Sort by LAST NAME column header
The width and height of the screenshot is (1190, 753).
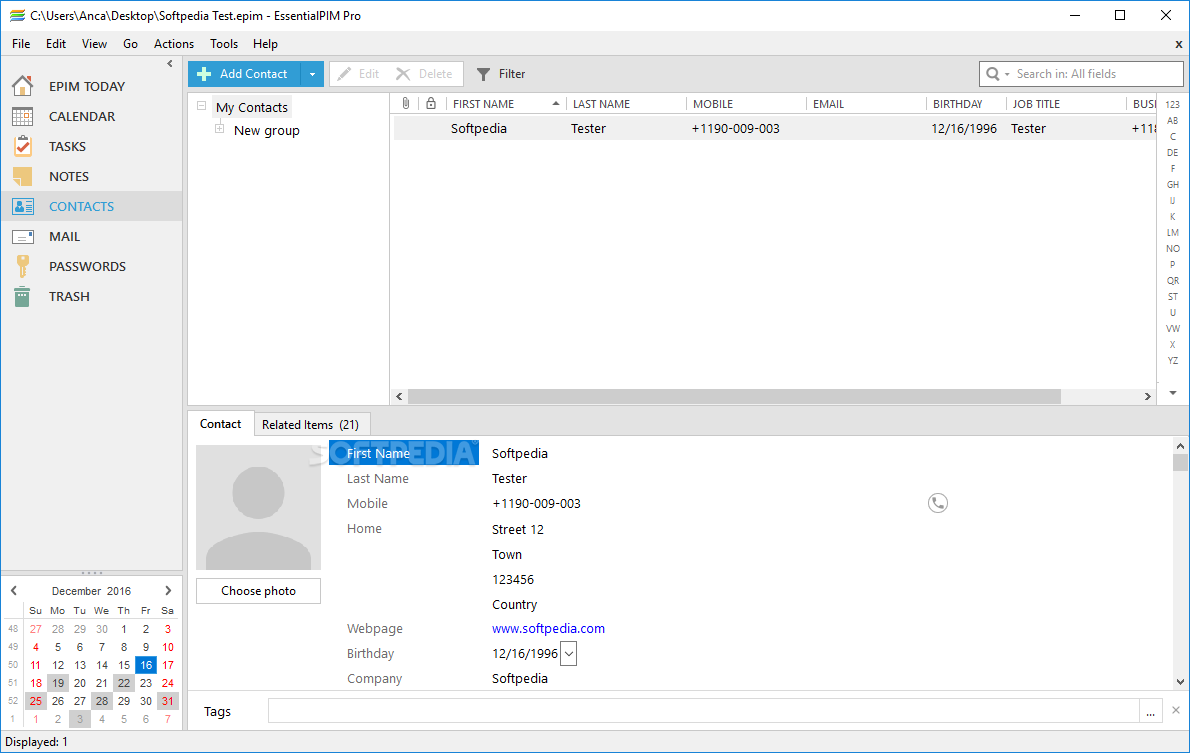tap(625, 104)
